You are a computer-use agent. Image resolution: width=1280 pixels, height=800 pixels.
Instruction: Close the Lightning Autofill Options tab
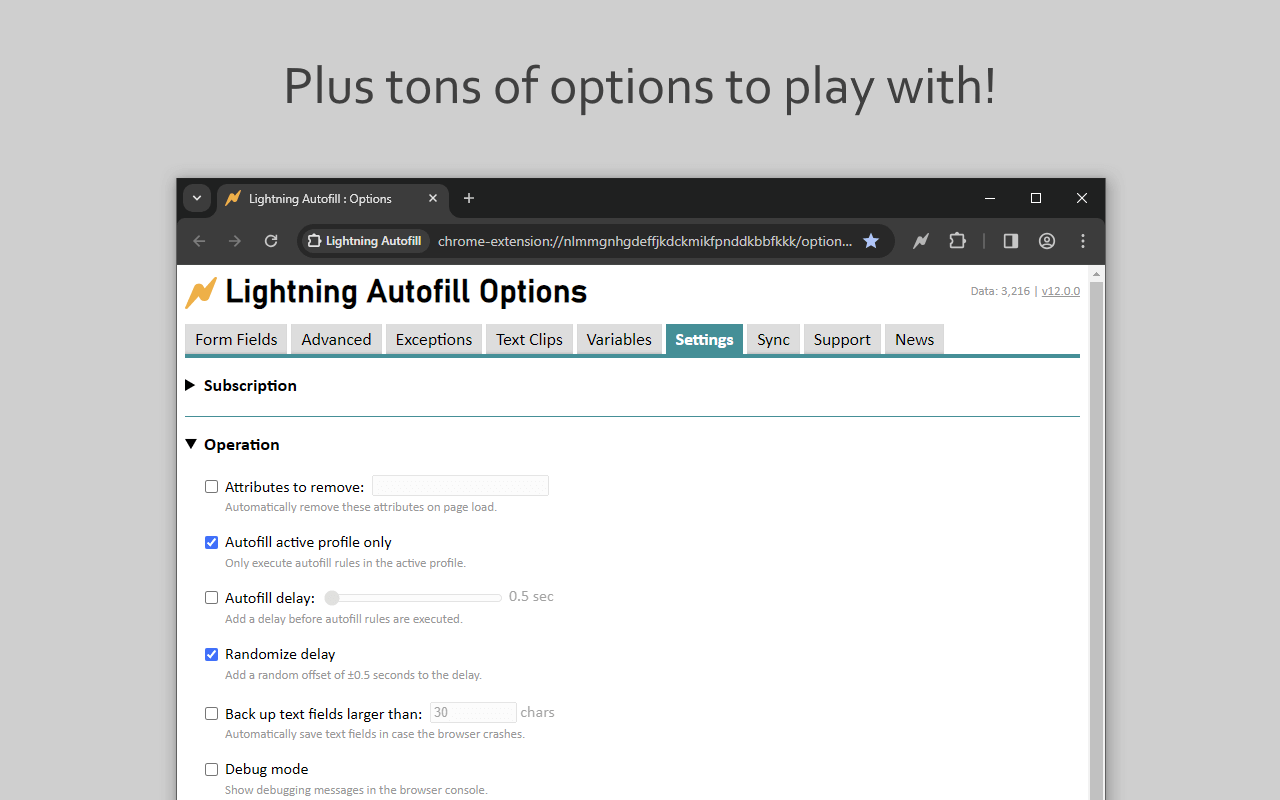tap(433, 198)
